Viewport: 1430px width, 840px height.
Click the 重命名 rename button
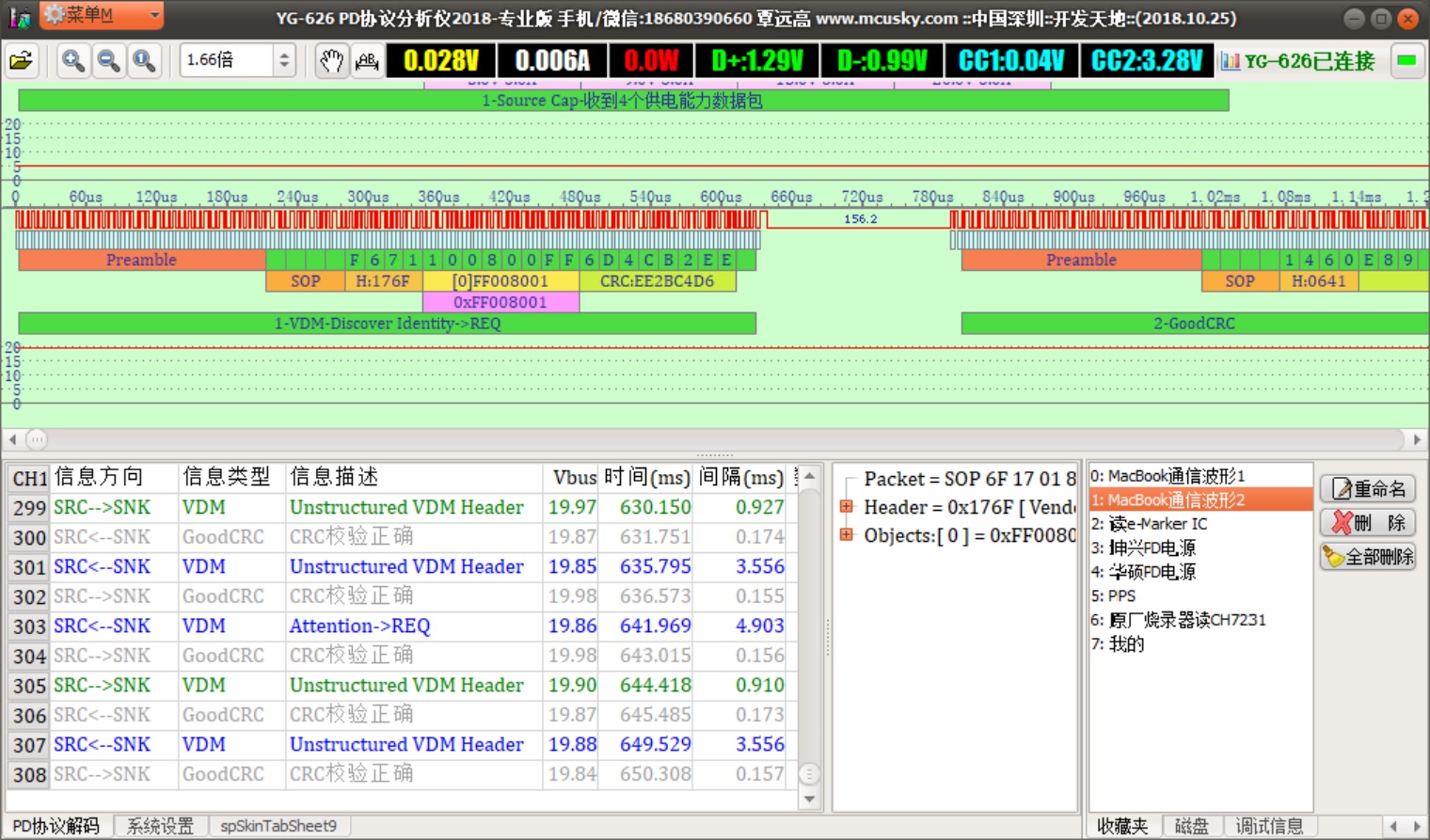point(1368,488)
